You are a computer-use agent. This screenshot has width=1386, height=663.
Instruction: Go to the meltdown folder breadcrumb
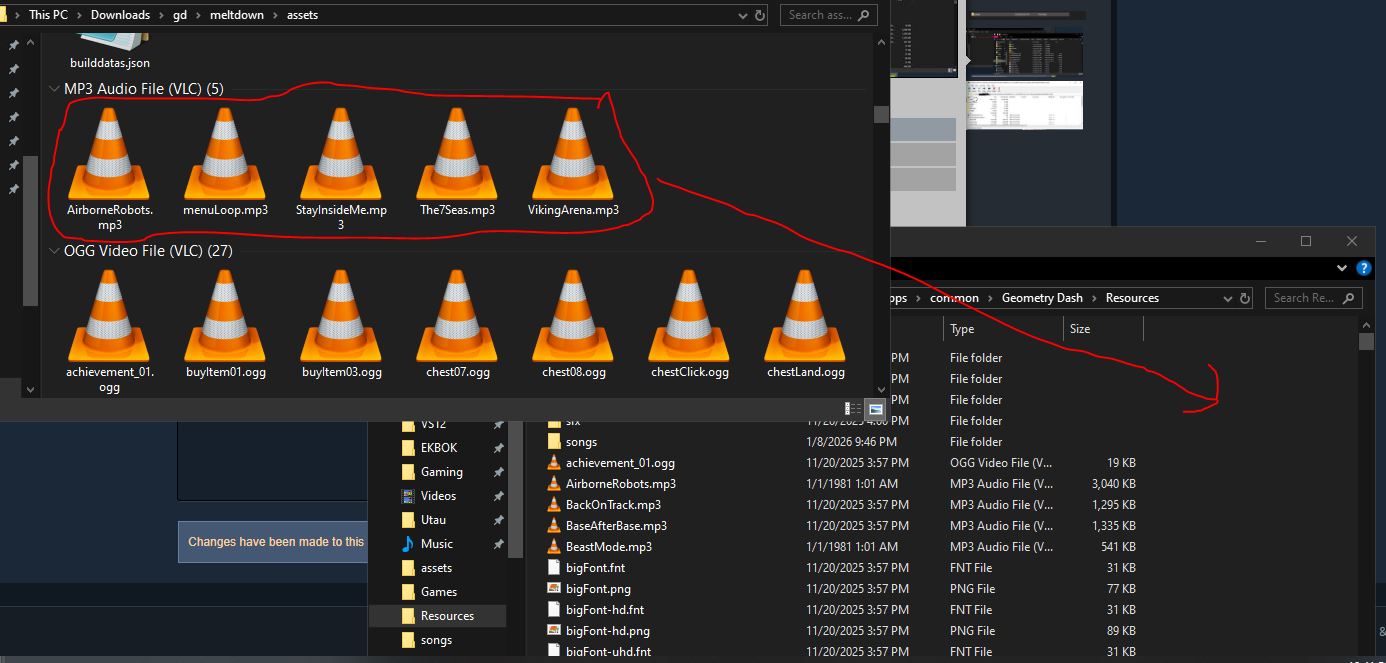[235, 15]
